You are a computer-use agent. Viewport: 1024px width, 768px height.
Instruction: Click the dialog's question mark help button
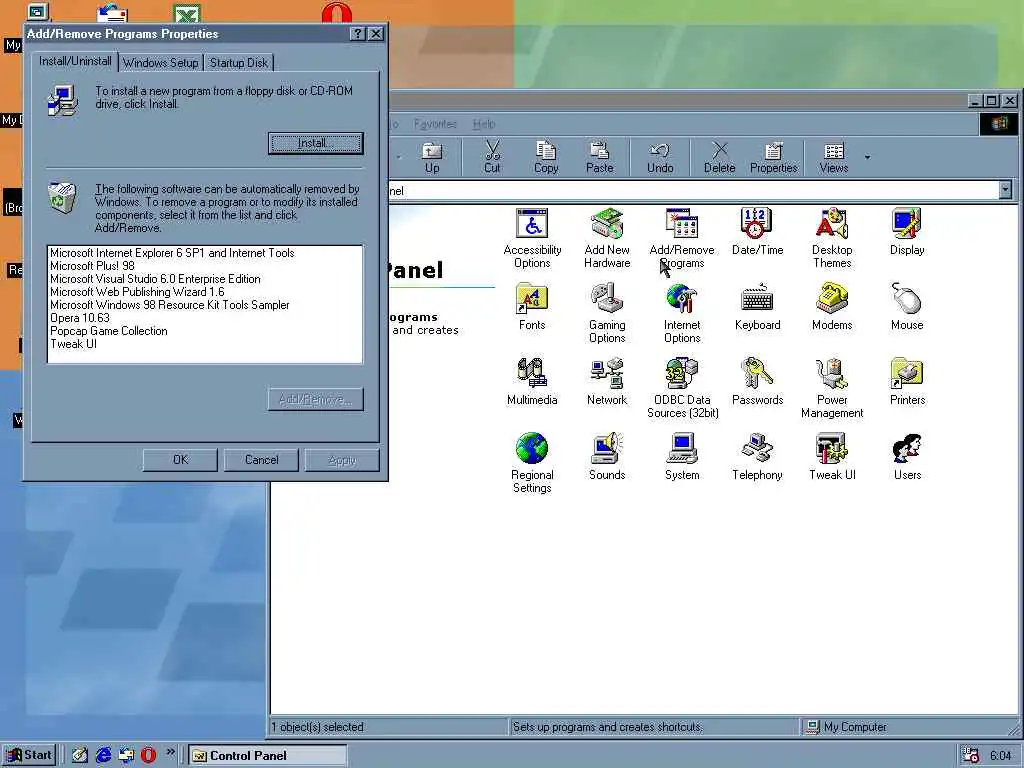[357, 34]
